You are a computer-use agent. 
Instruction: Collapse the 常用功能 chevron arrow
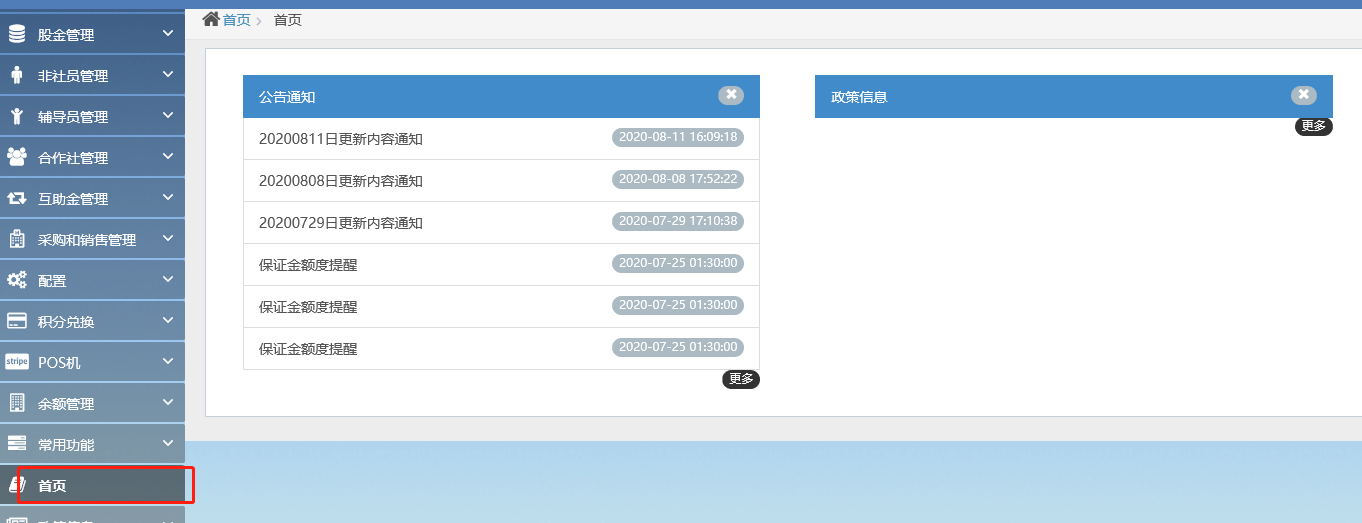coord(168,444)
